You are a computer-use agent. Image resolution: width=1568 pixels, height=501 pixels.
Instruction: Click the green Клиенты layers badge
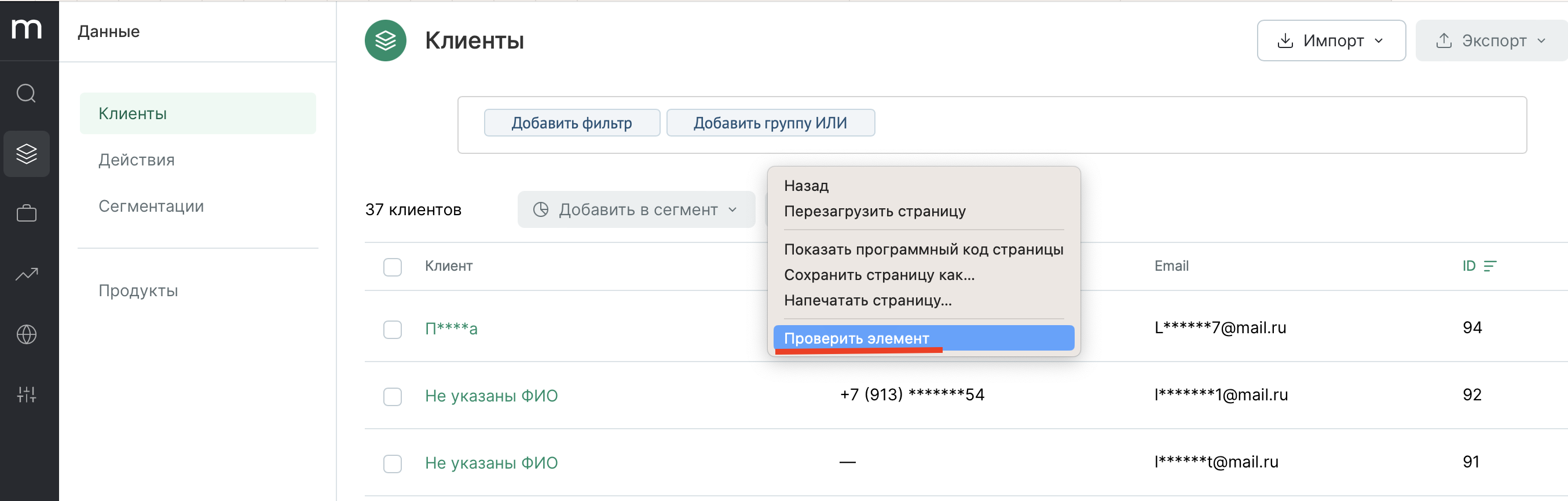(385, 40)
